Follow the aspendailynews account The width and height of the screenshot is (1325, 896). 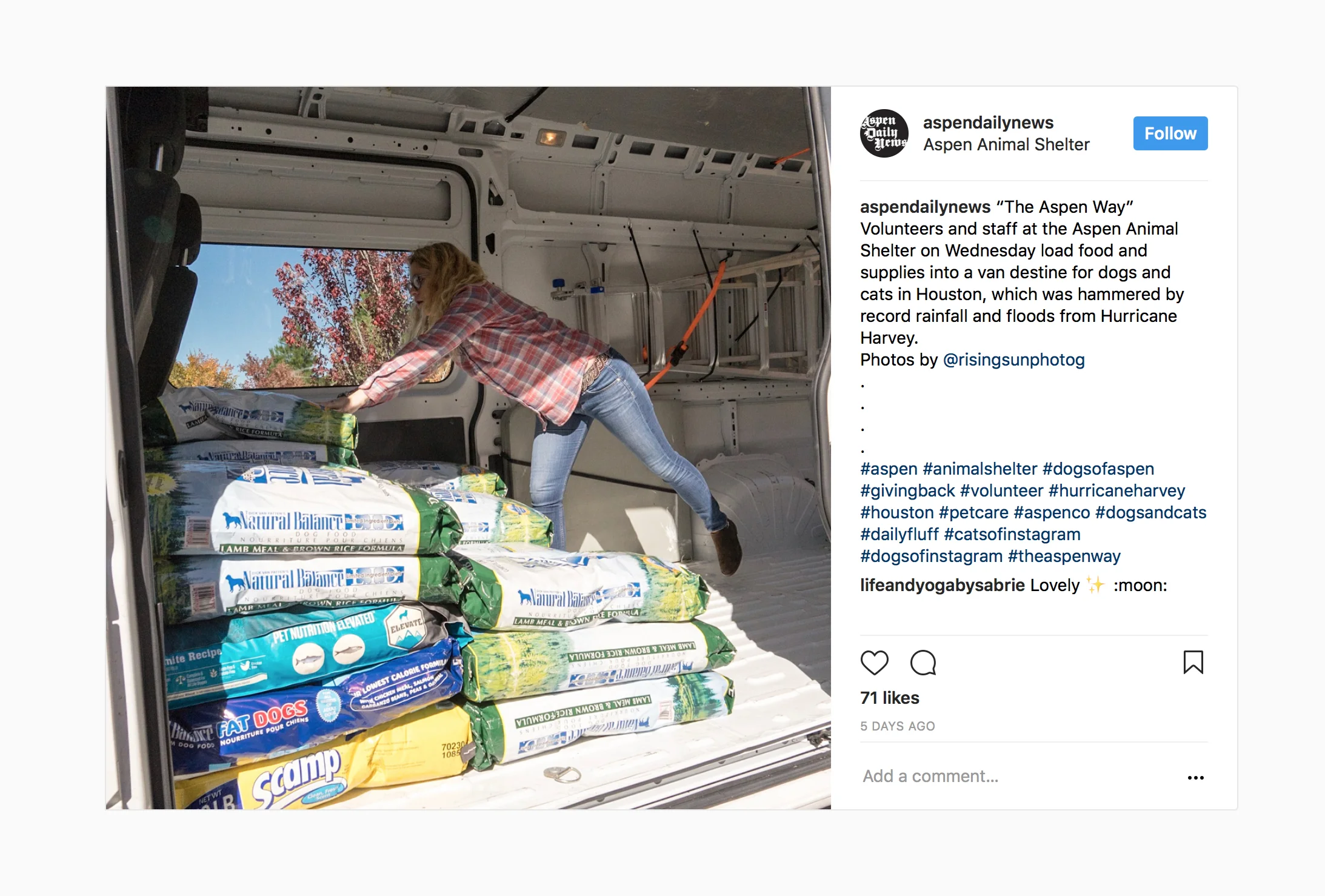1170,133
